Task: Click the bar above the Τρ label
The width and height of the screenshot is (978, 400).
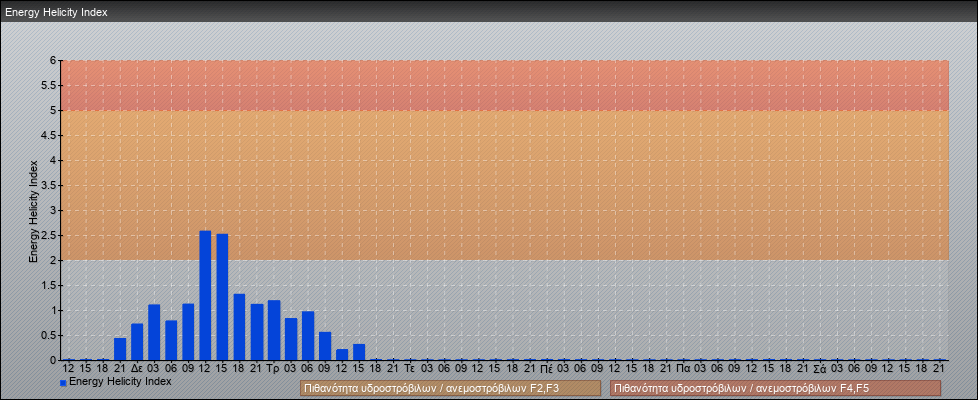Action: coord(273,330)
